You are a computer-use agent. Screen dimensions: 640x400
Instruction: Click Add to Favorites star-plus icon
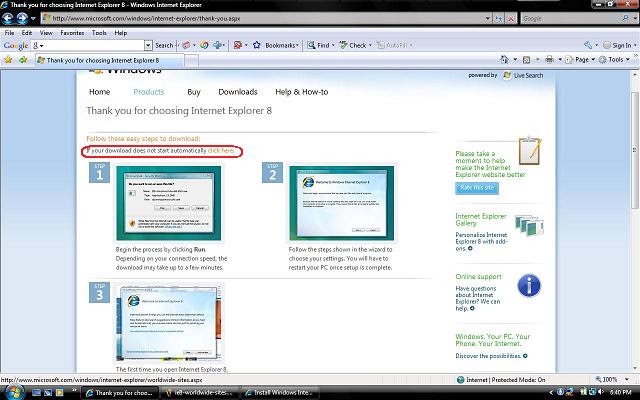(23, 60)
